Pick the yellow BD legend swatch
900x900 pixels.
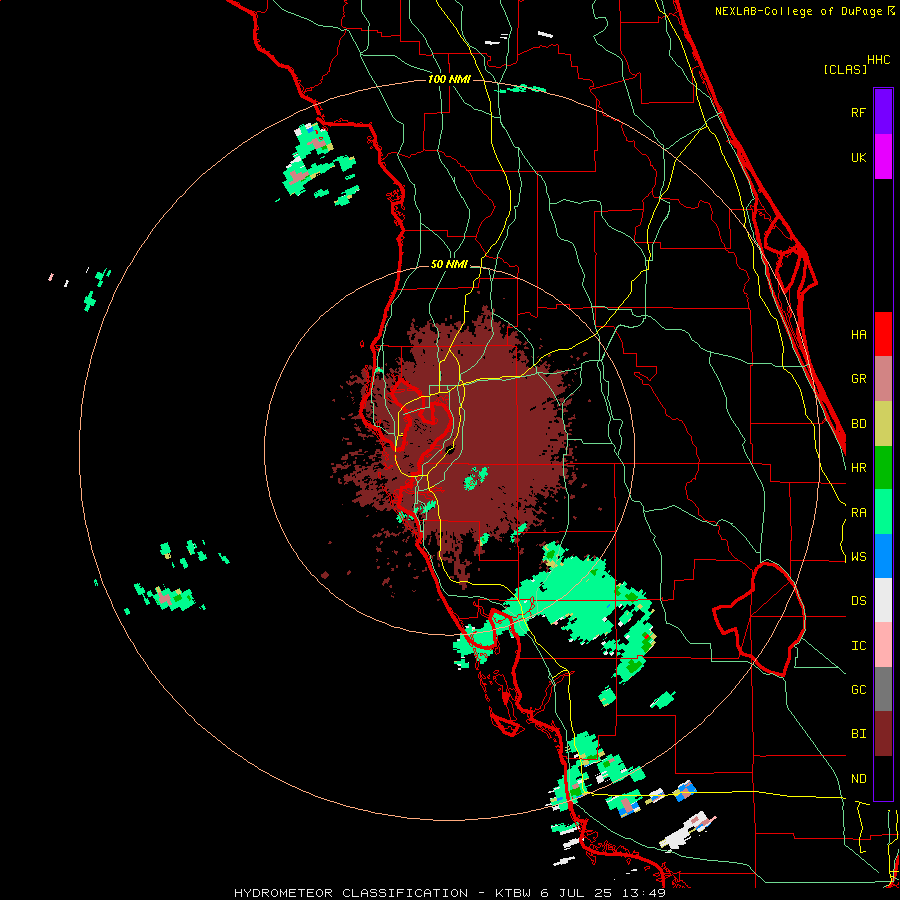tap(883, 424)
